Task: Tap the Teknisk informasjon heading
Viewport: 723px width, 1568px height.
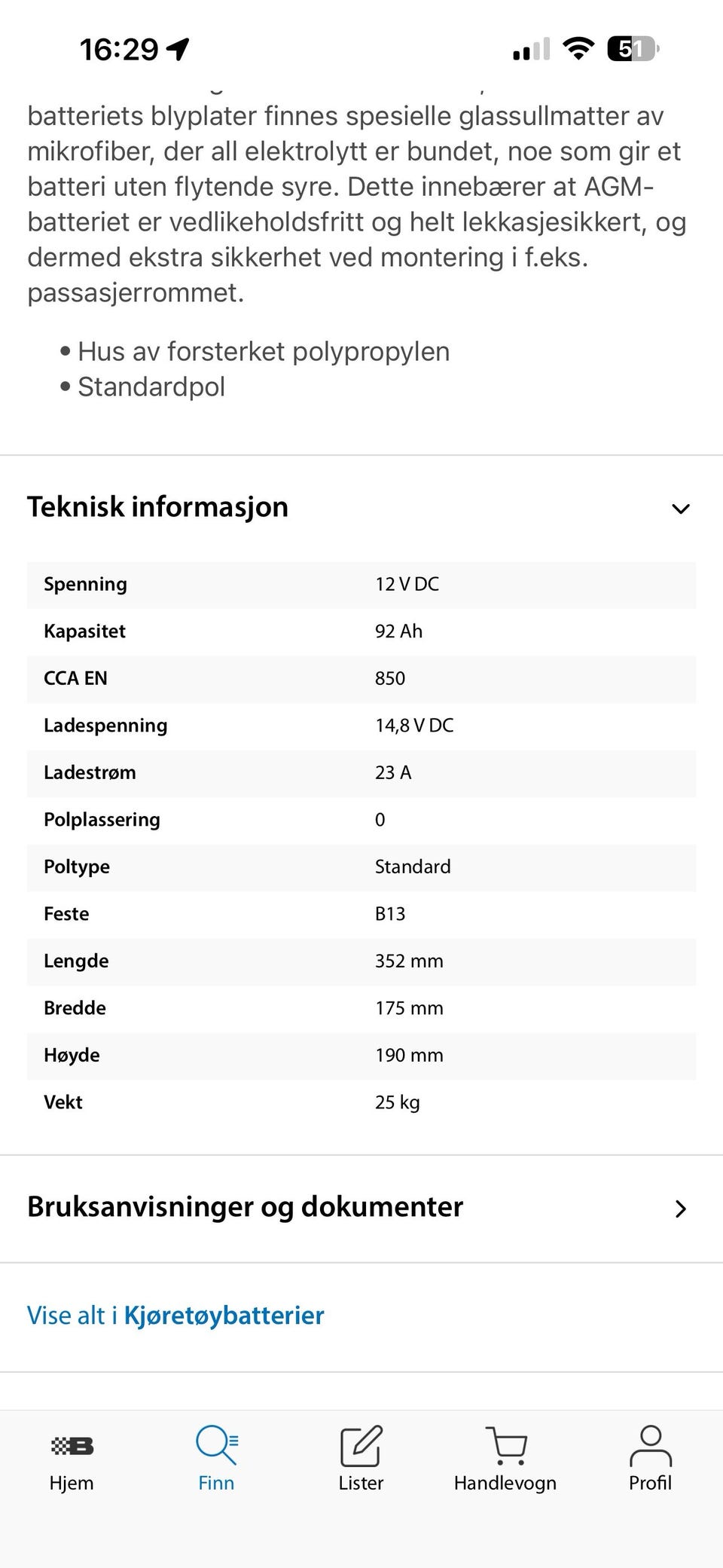Action: [157, 507]
